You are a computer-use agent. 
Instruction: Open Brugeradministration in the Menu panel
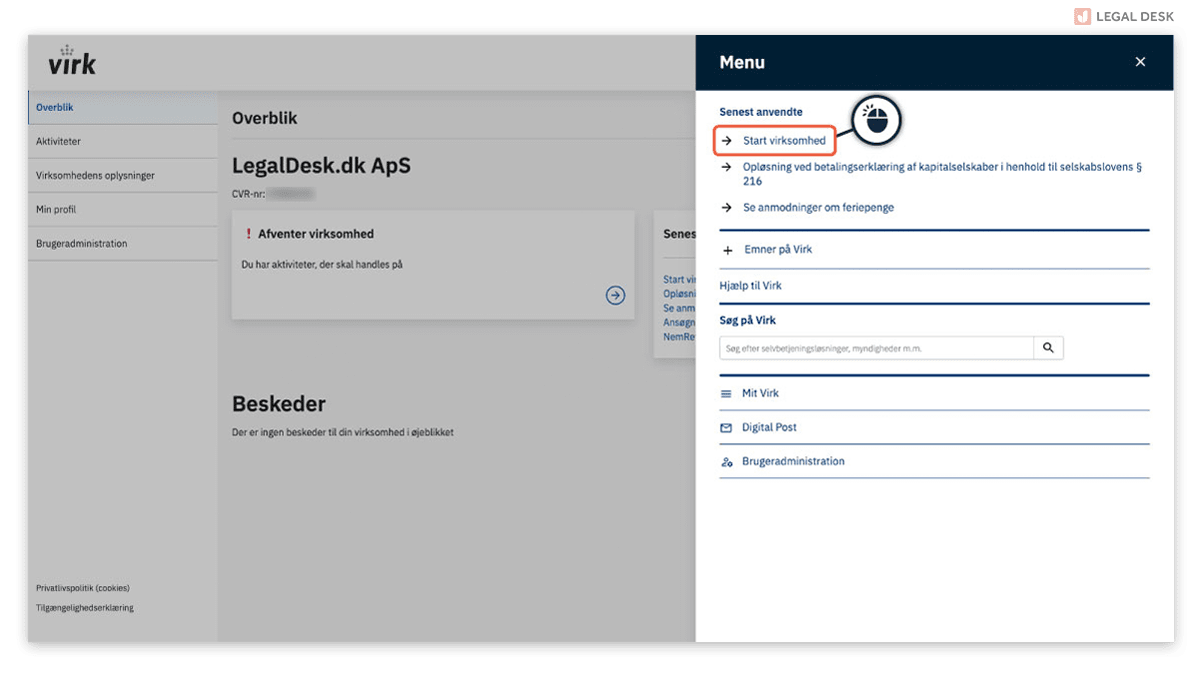click(793, 462)
